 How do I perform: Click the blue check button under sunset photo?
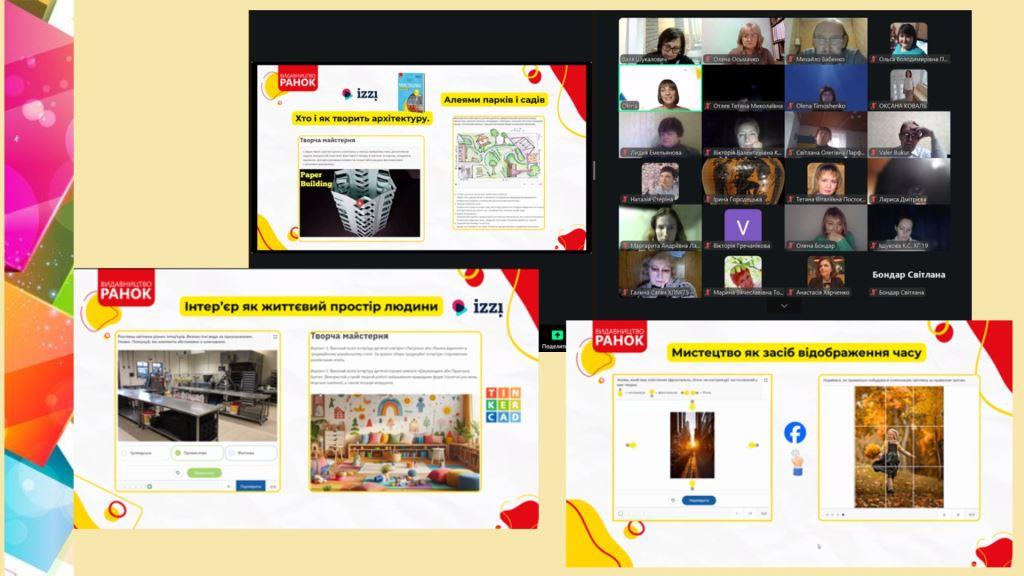point(699,500)
